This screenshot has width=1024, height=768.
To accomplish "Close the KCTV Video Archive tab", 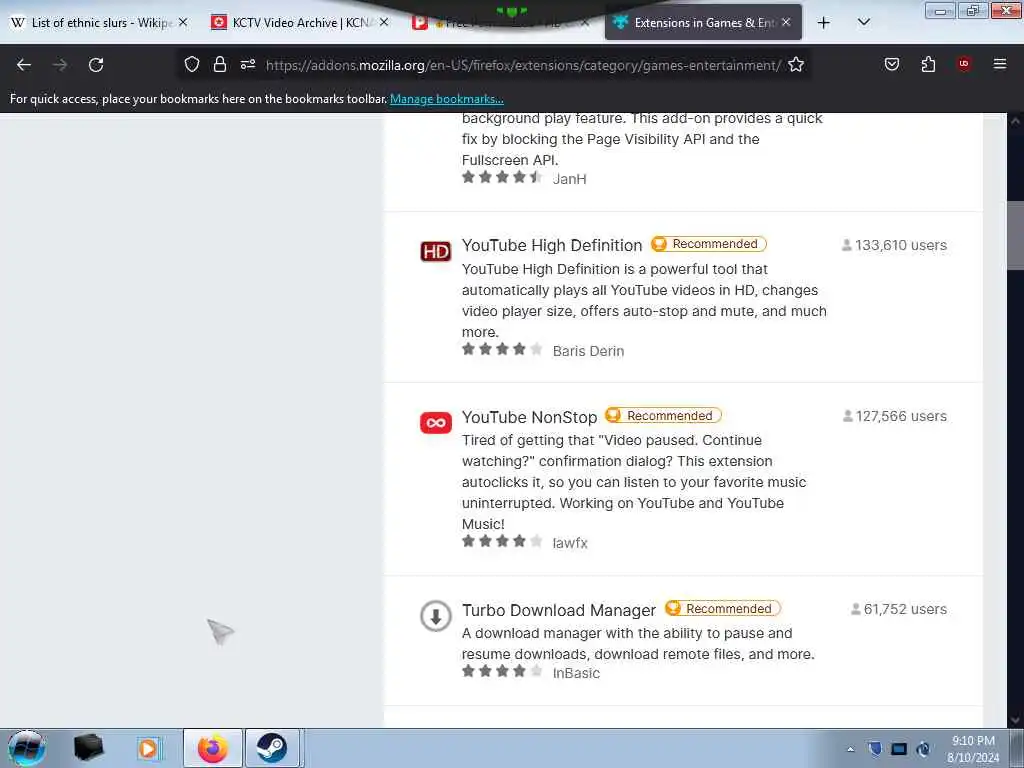I will (384, 22).
